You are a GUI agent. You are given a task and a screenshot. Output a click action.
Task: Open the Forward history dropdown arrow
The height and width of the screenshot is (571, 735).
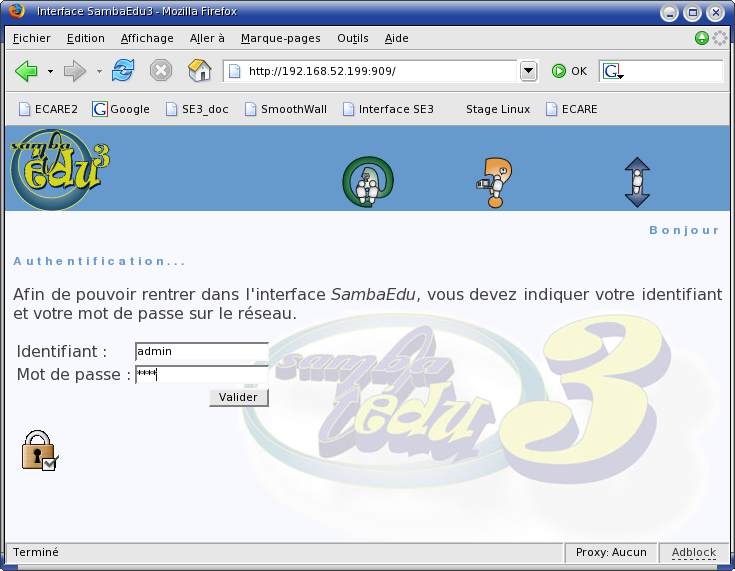(99, 71)
